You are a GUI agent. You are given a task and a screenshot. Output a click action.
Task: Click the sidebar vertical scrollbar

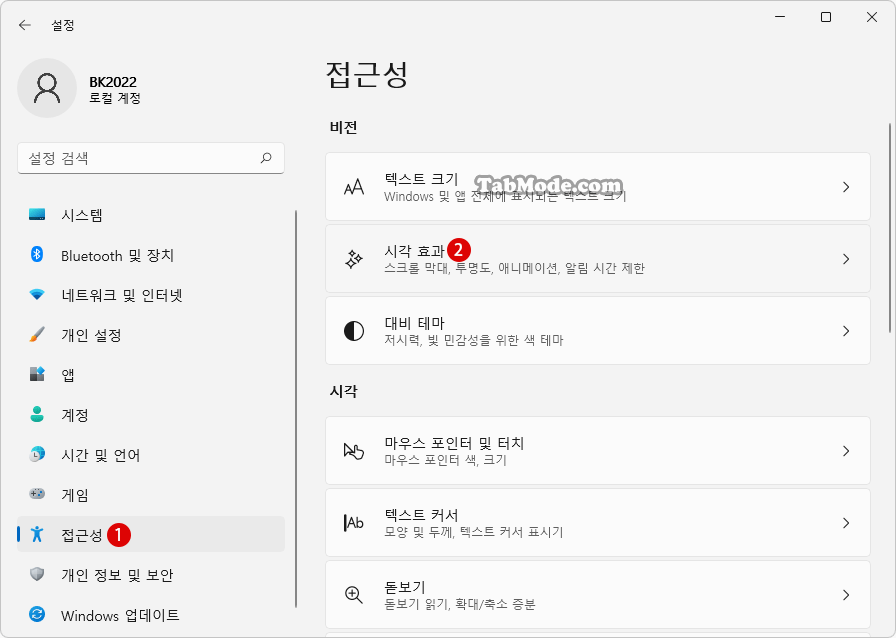click(295, 409)
